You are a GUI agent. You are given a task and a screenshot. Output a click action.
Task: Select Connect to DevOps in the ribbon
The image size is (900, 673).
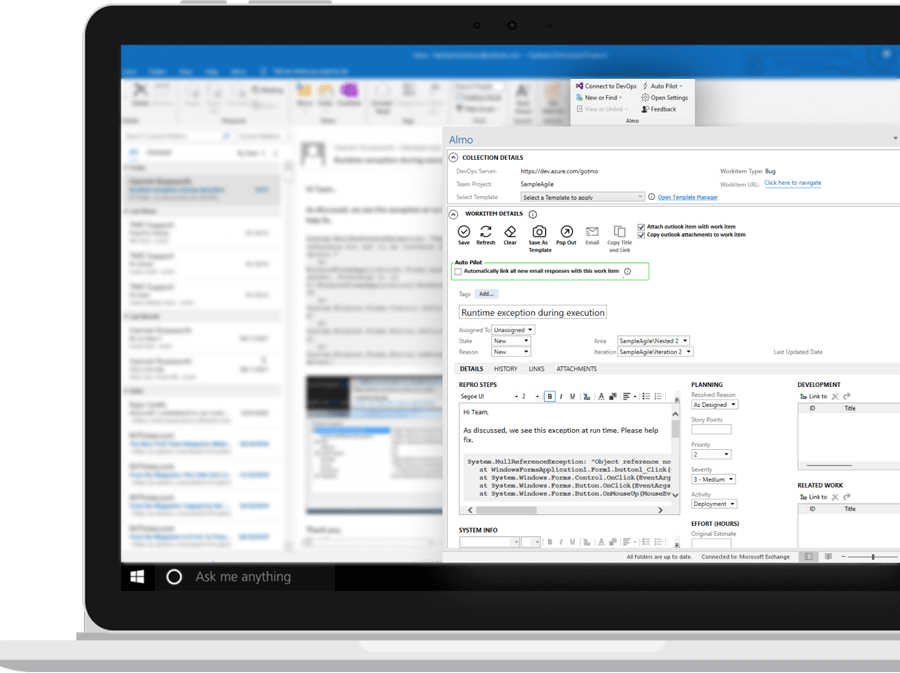610,86
